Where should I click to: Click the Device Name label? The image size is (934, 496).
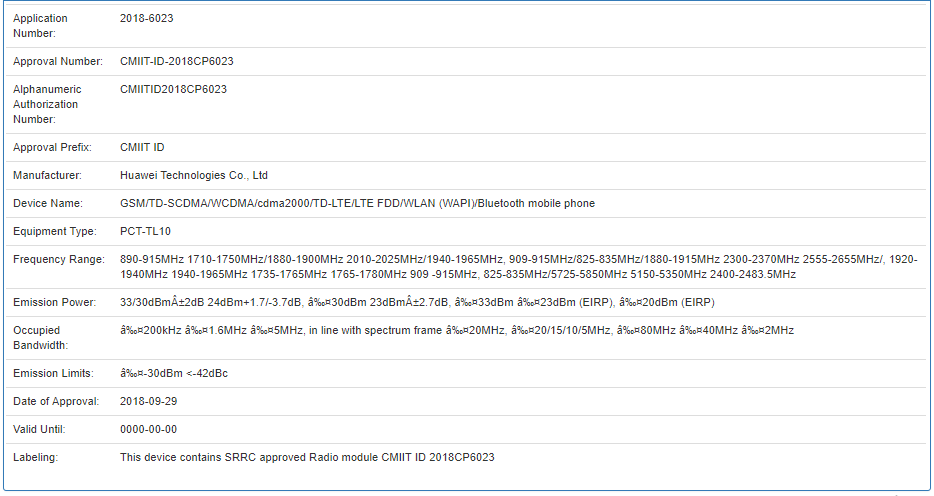point(48,203)
